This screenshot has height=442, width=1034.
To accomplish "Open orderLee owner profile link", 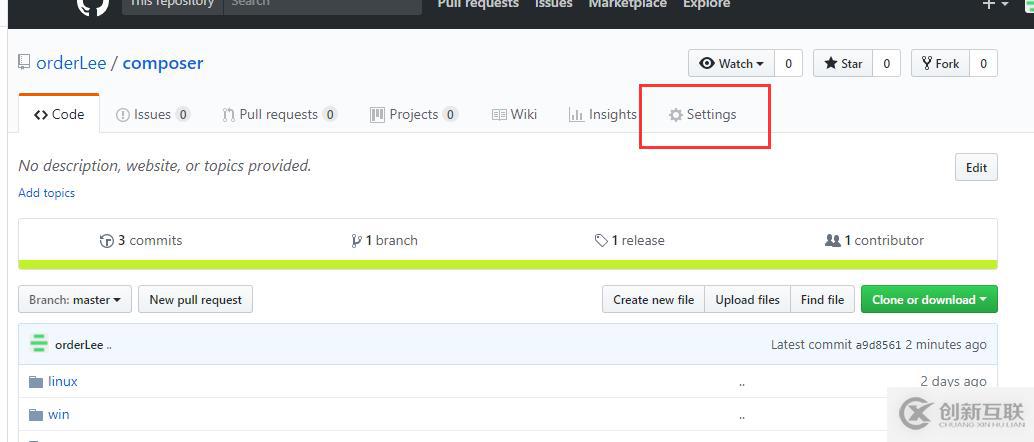I will 71,63.
